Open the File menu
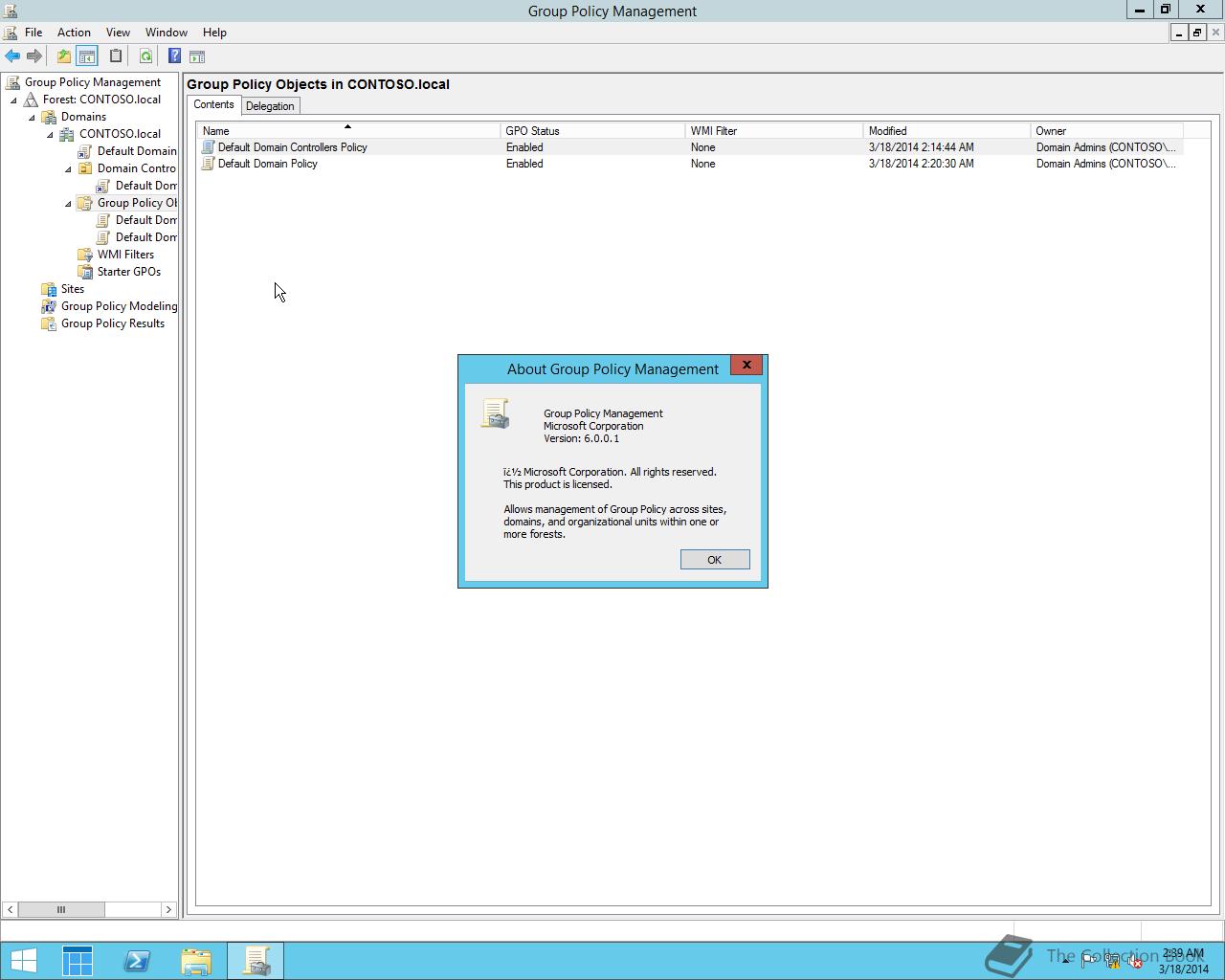The width and height of the screenshot is (1225, 980). [x=33, y=33]
